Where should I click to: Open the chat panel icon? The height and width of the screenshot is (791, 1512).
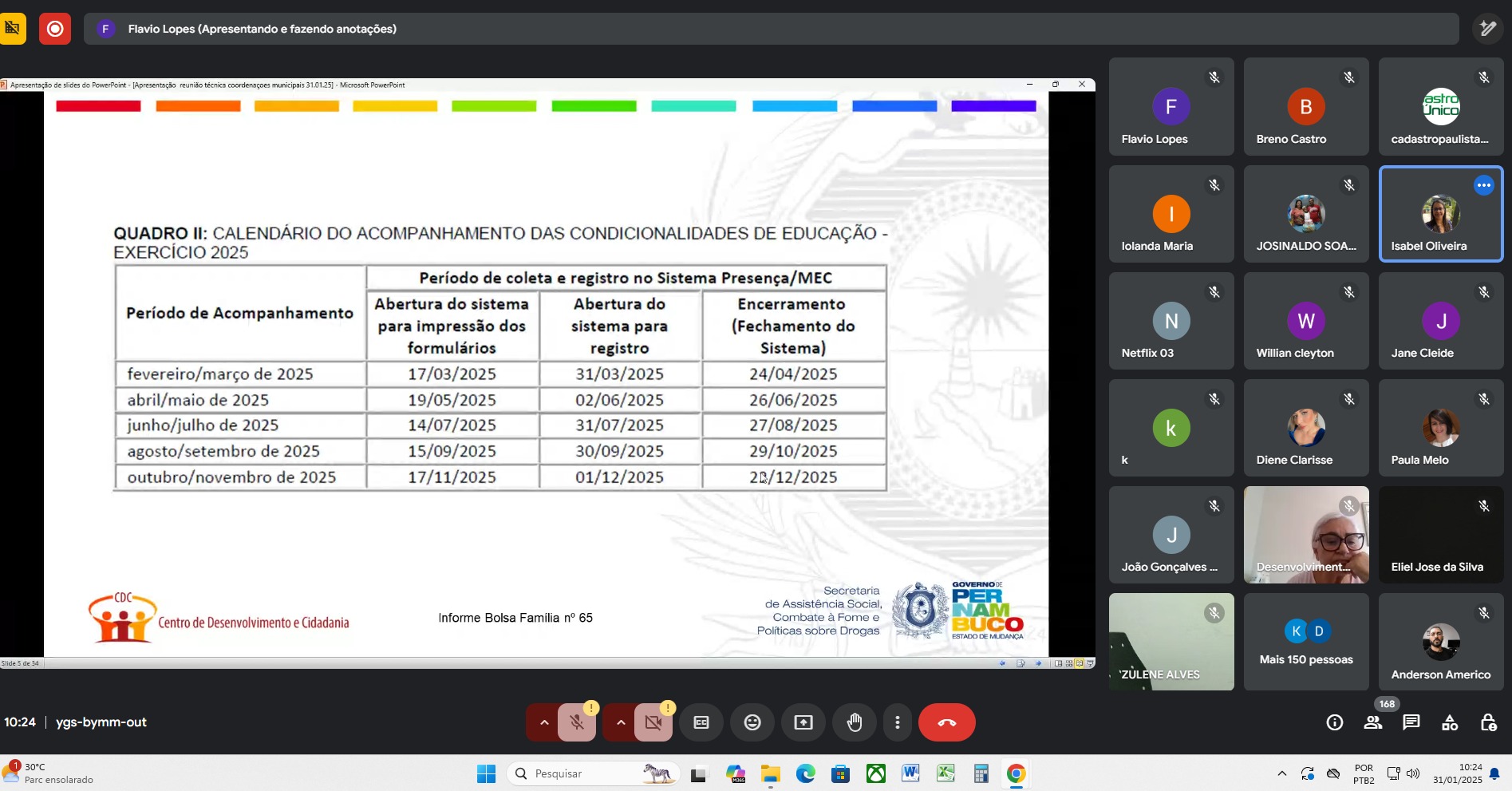(1411, 722)
